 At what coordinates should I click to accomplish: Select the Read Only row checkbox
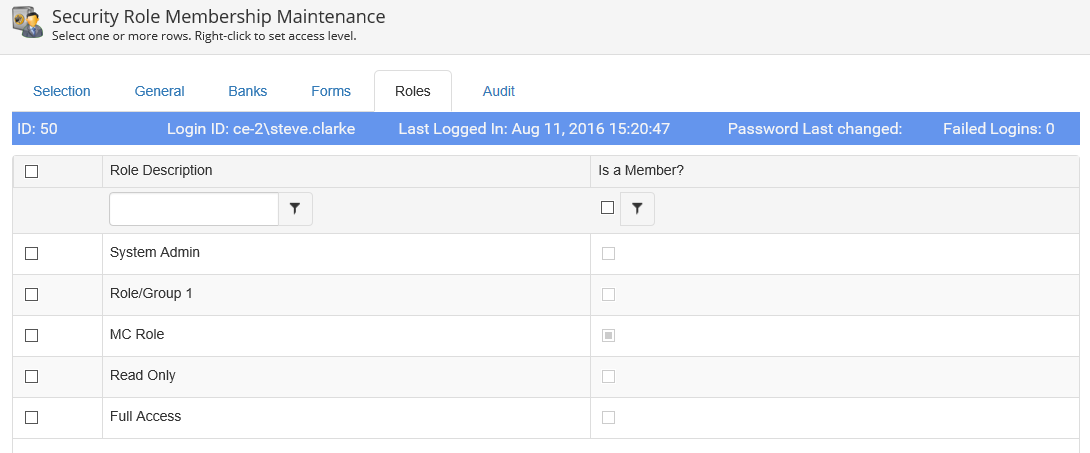(31, 377)
